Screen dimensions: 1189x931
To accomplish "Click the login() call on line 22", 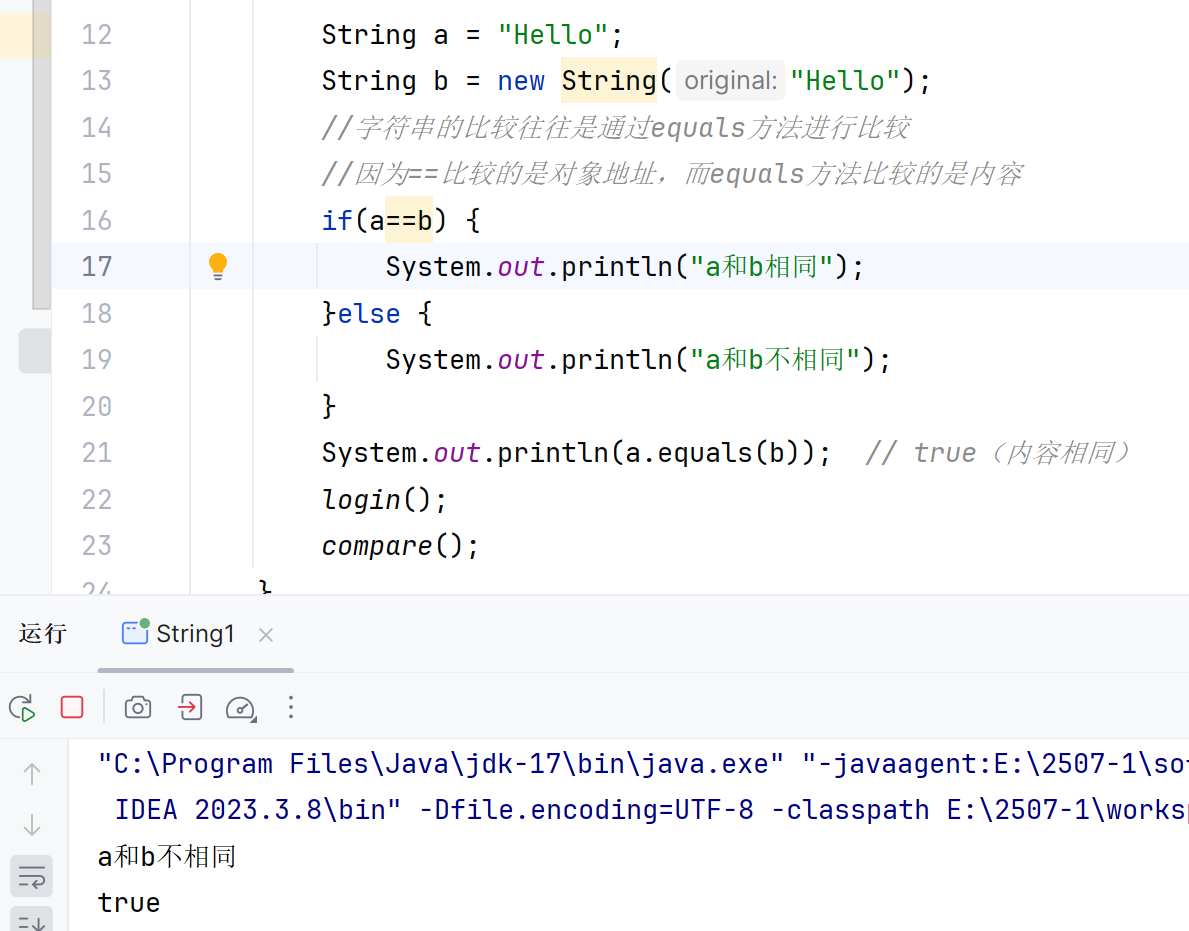I will 384,500.
